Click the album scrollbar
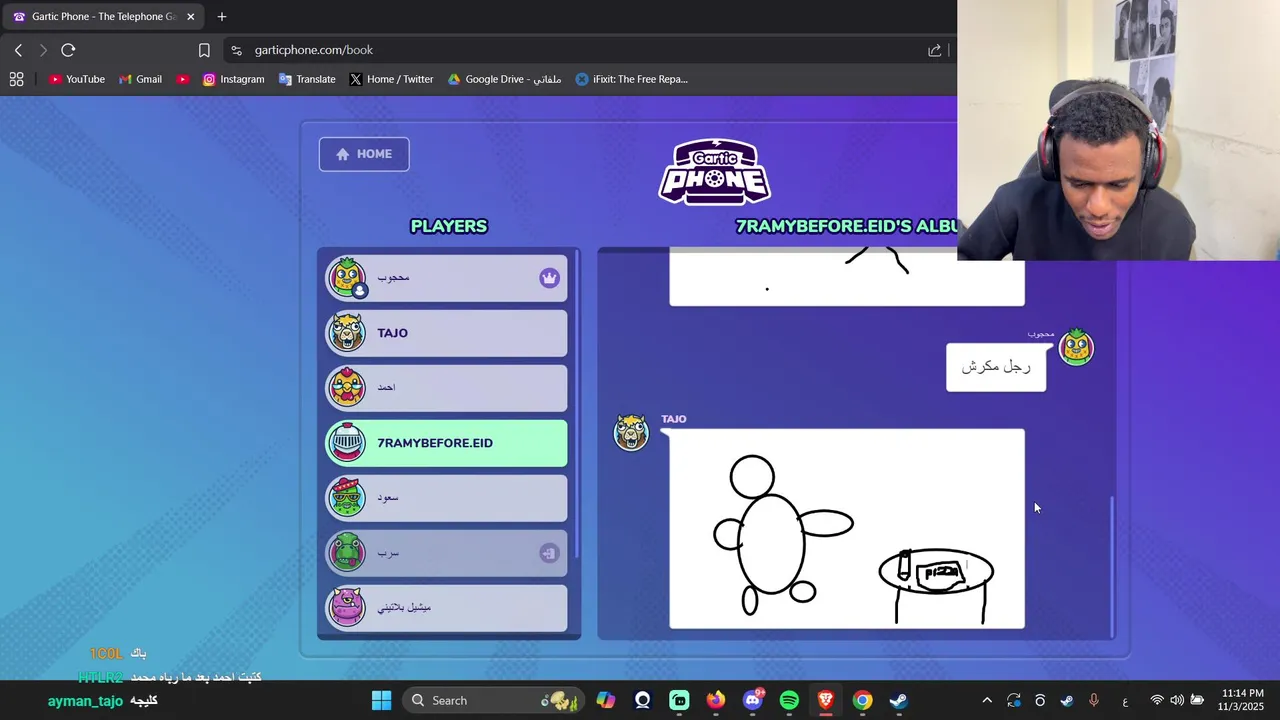This screenshot has width=1280, height=720. click(x=1111, y=565)
